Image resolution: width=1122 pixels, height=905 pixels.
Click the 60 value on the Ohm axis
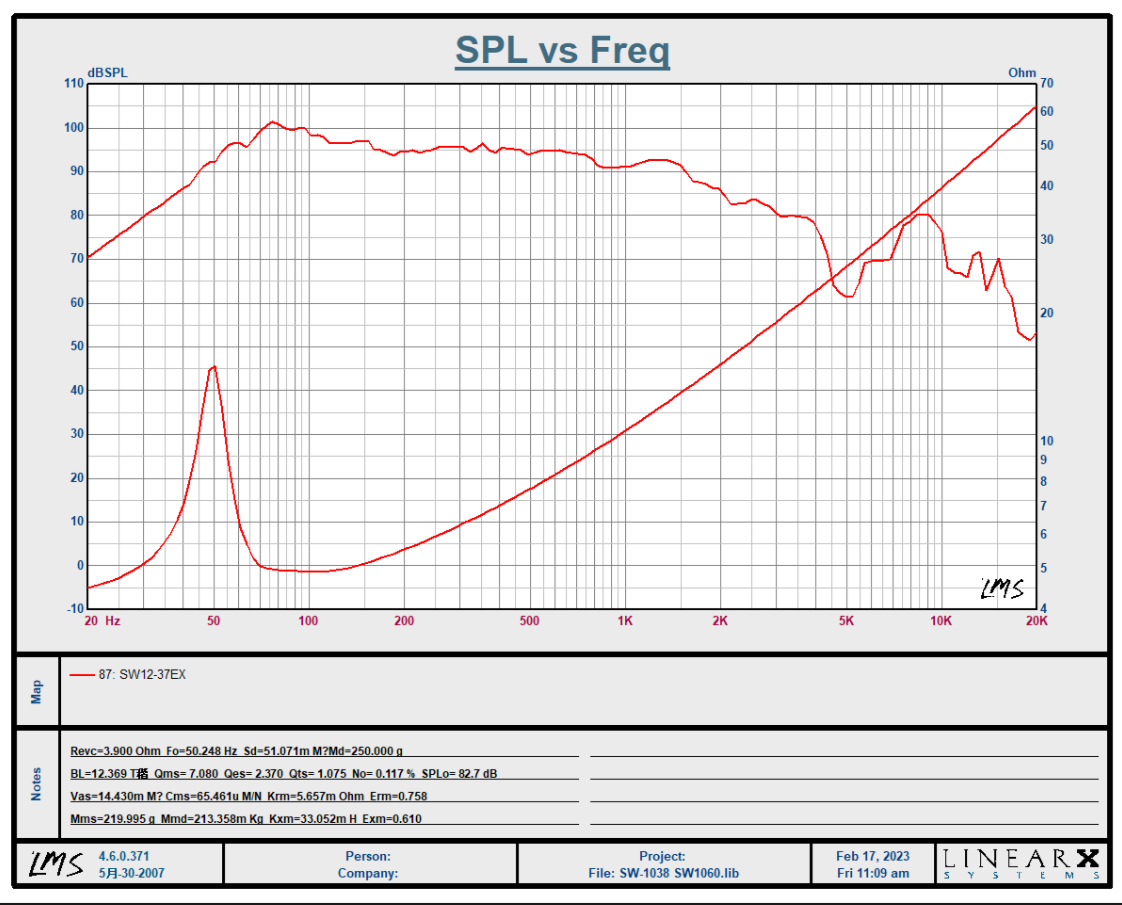tap(1047, 112)
